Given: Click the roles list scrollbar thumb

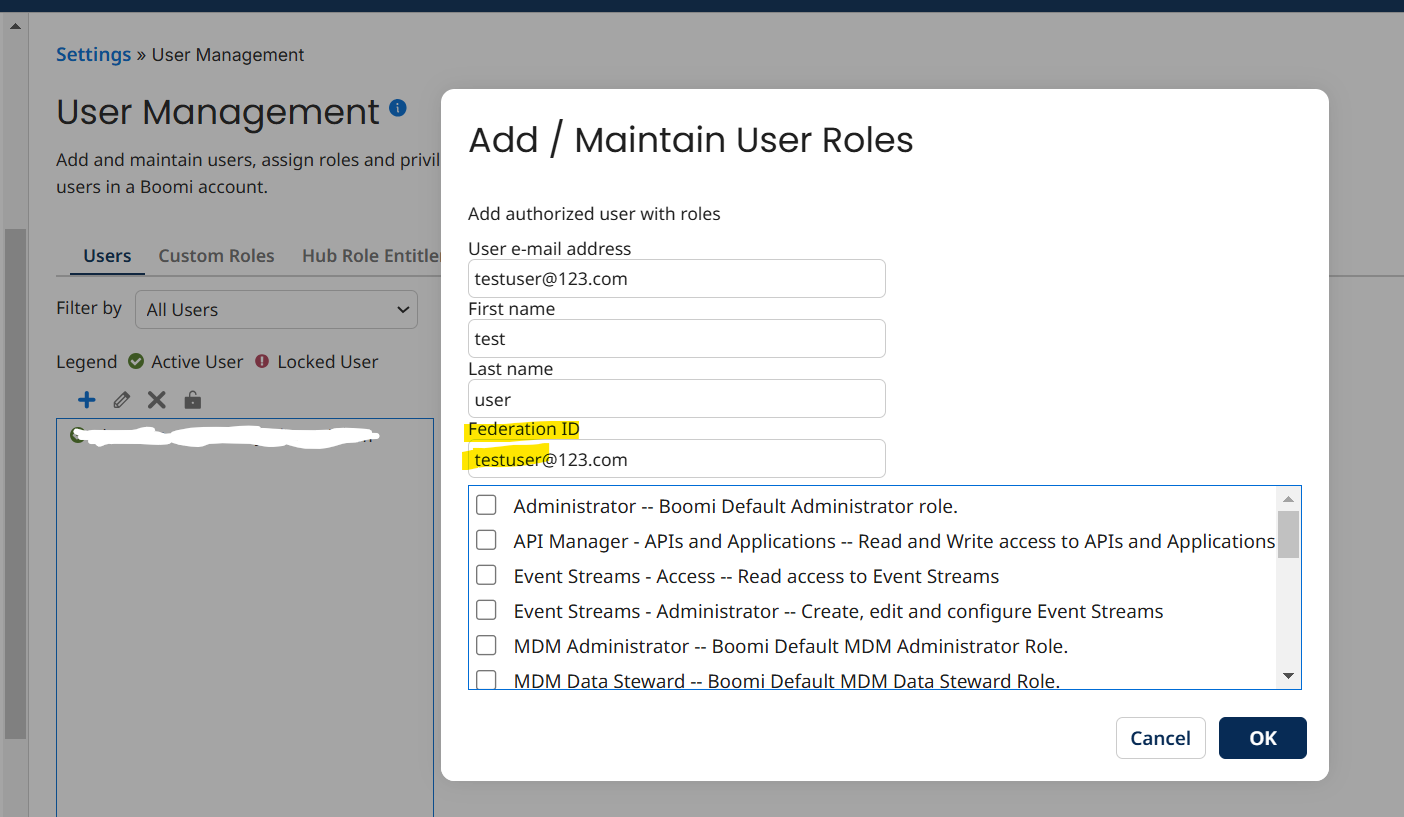Looking at the screenshot, I should tap(1288, 534).
